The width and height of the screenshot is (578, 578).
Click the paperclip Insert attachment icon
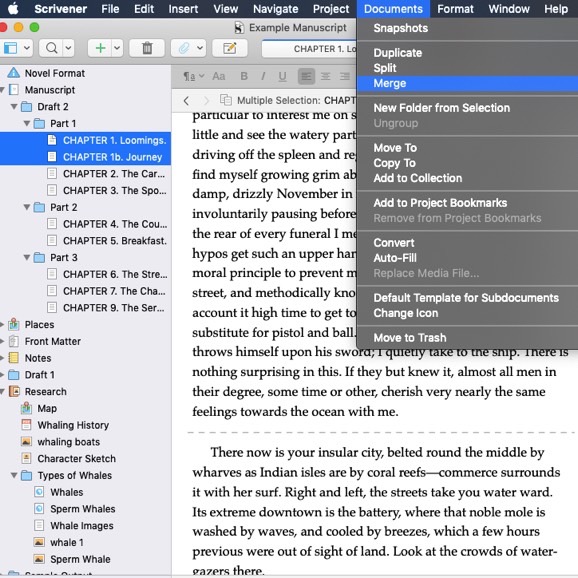click(184, 48)
